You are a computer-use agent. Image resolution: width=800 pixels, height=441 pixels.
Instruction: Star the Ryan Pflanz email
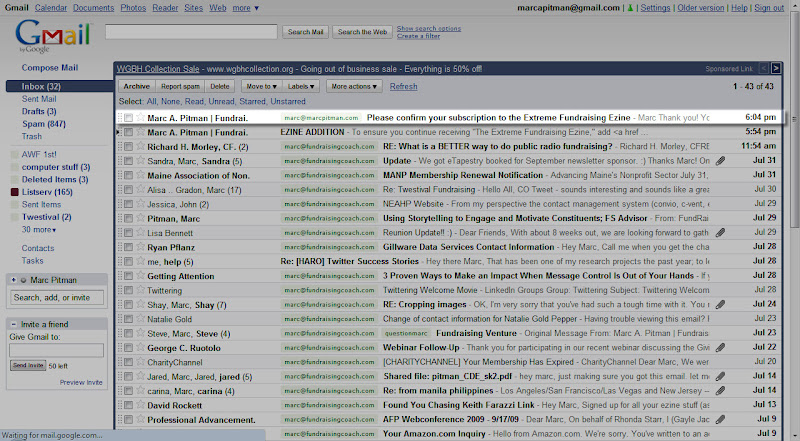click(x=140, y=247)
